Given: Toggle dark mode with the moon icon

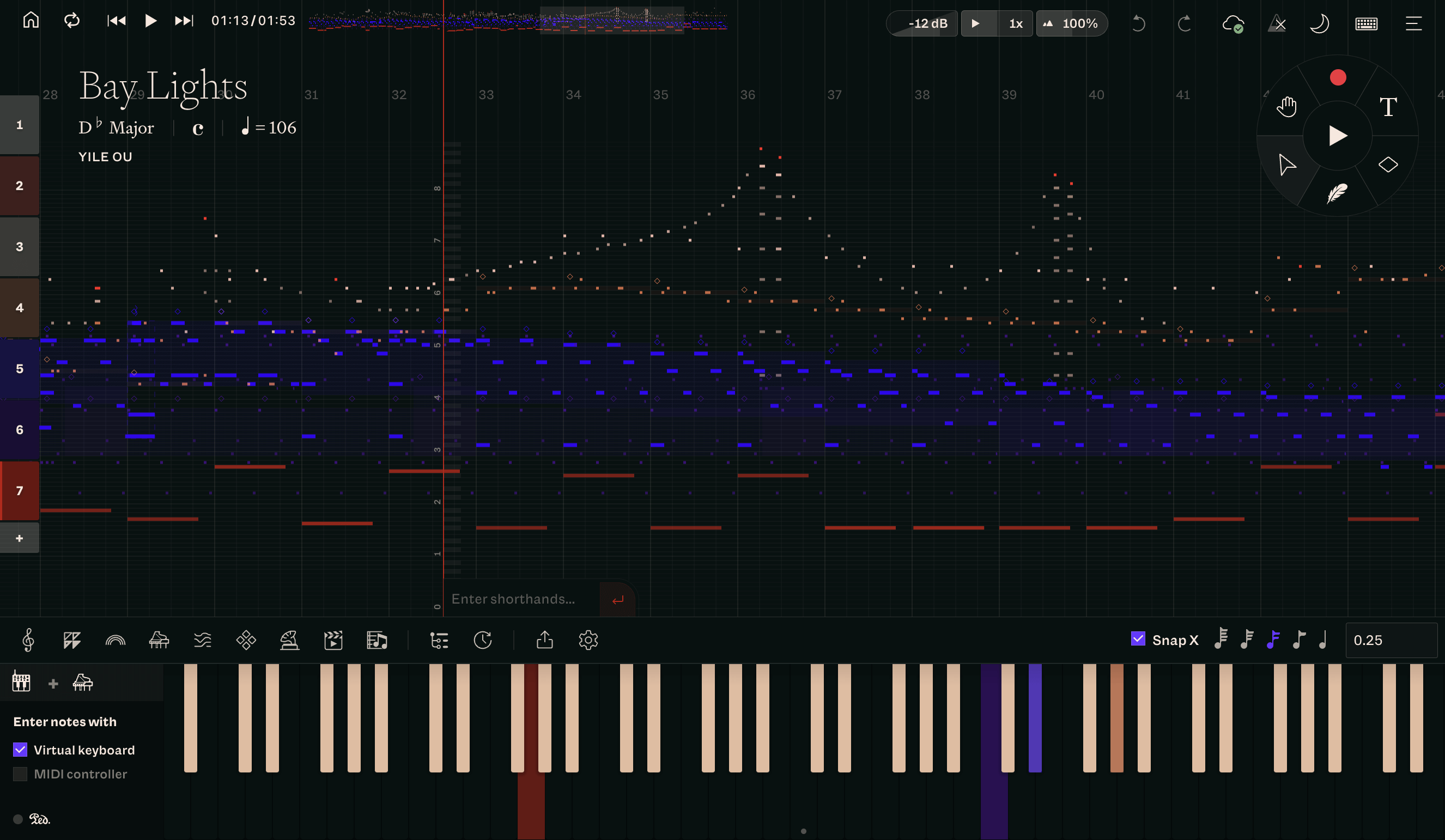Looking at the screenshot, I should click(x=1320, y=23).
